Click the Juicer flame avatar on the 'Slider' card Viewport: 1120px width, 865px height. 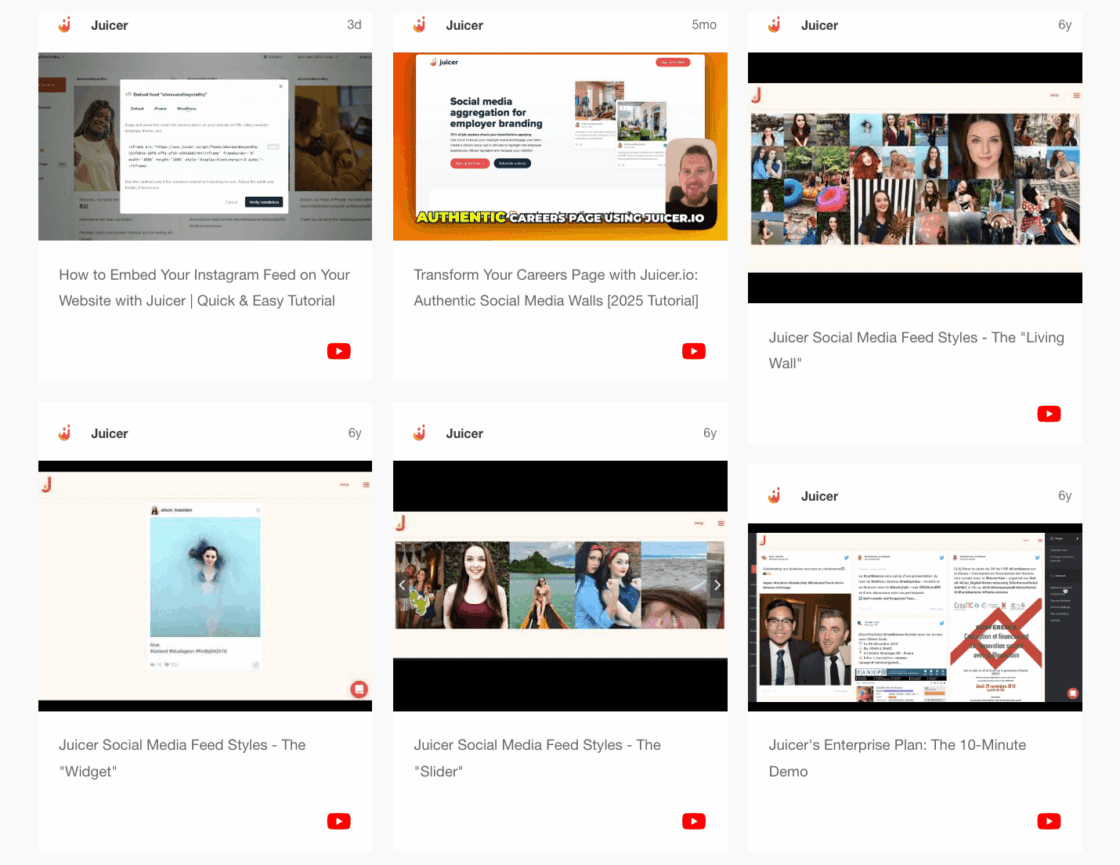[x=419, y=433]
